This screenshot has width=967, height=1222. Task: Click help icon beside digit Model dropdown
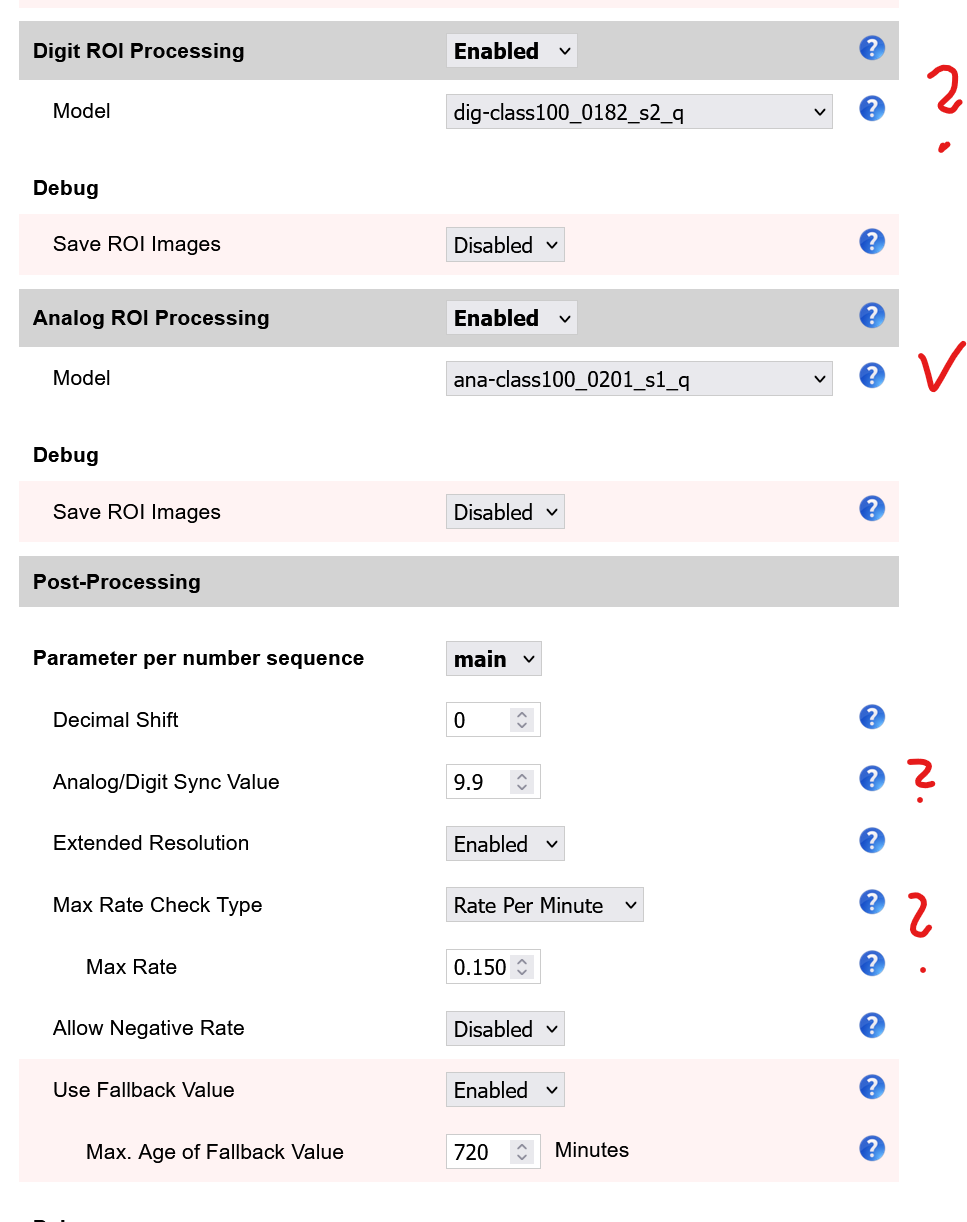point(872,109)
